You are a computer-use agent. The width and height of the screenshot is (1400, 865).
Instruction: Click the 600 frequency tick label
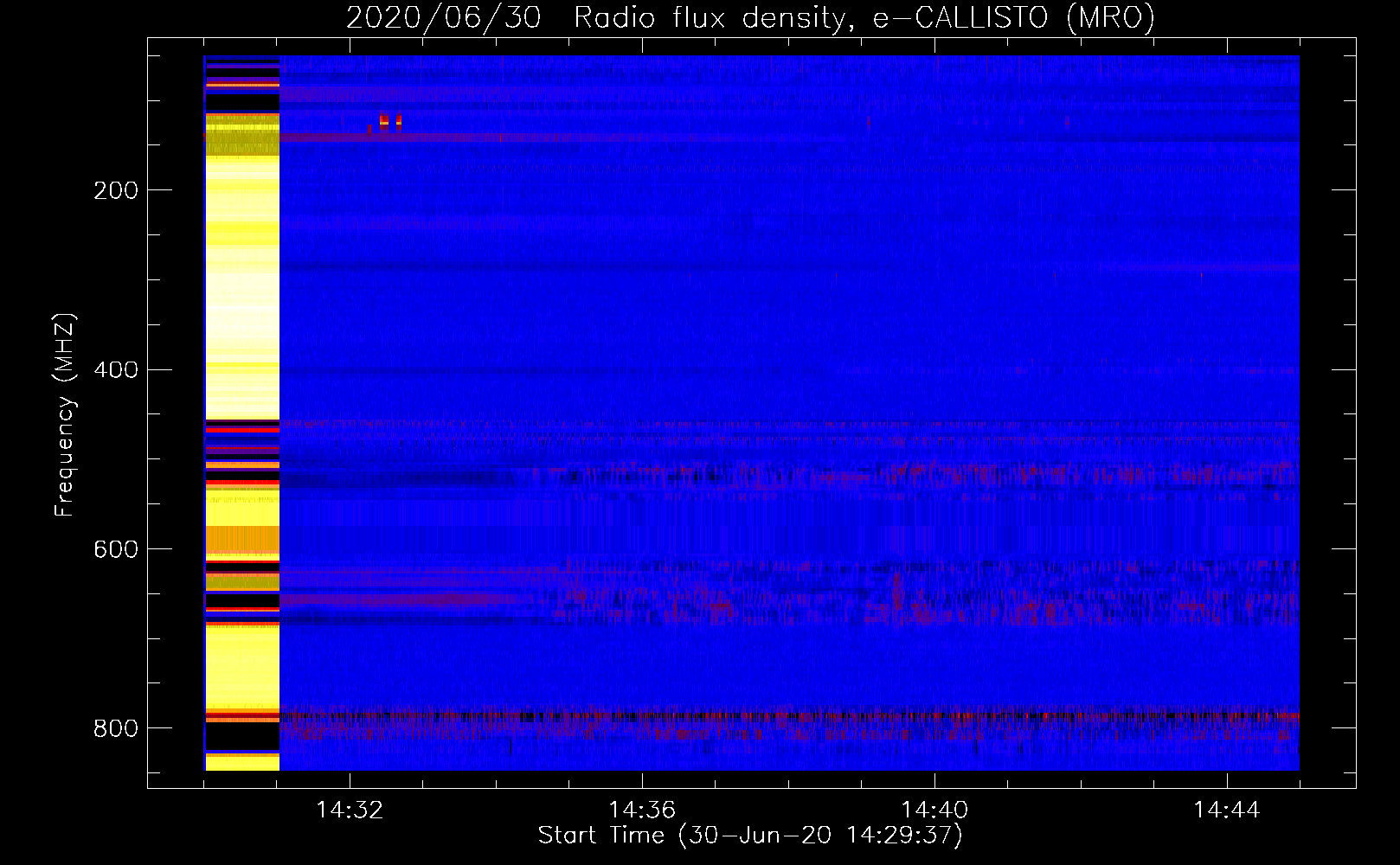tap(116, 550)
